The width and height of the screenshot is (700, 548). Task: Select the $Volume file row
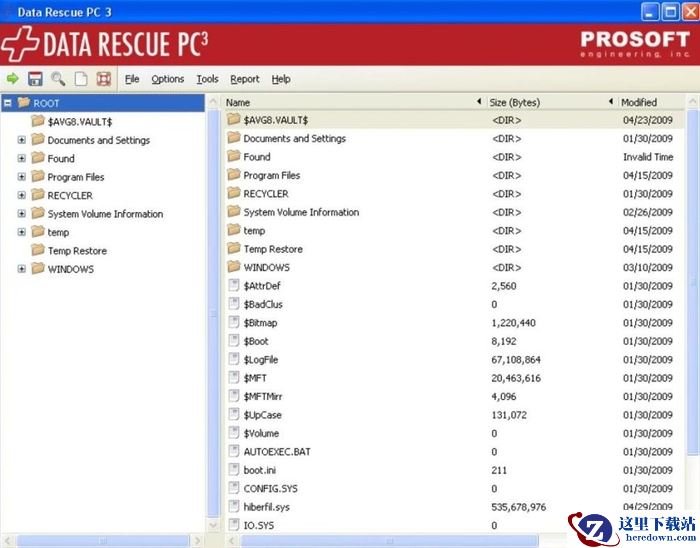pyautogui.click(x=453, y=433)
